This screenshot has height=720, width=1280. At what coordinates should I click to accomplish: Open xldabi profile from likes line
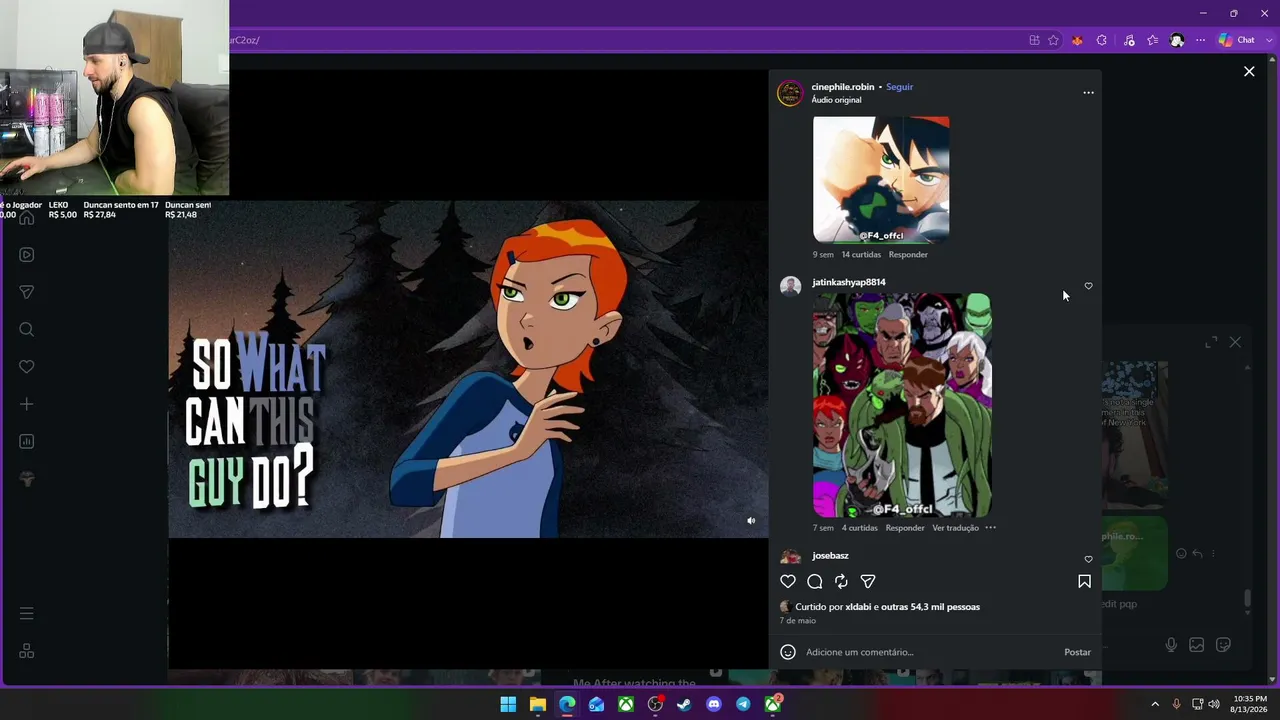pyautogui.click(x=858, y=607)
